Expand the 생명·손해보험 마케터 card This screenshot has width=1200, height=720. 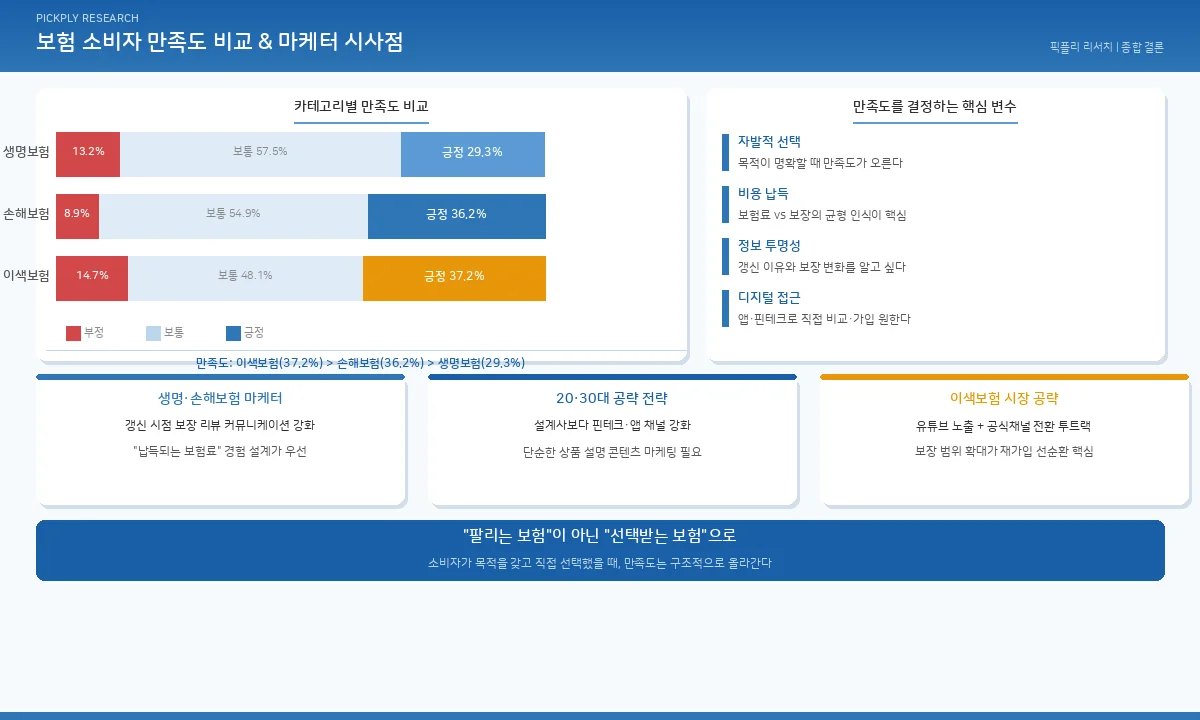point(221,398)
